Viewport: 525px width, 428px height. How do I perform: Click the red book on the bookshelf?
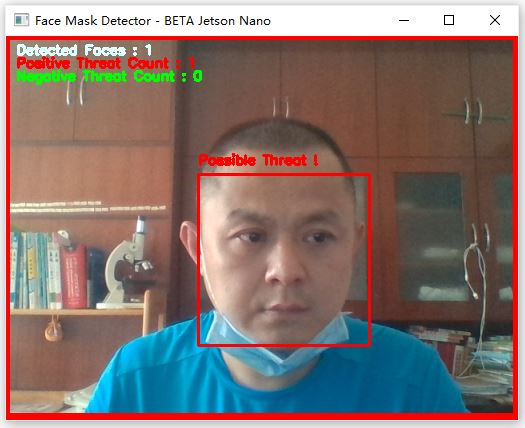pyautogui.click(x=74, y=276)
